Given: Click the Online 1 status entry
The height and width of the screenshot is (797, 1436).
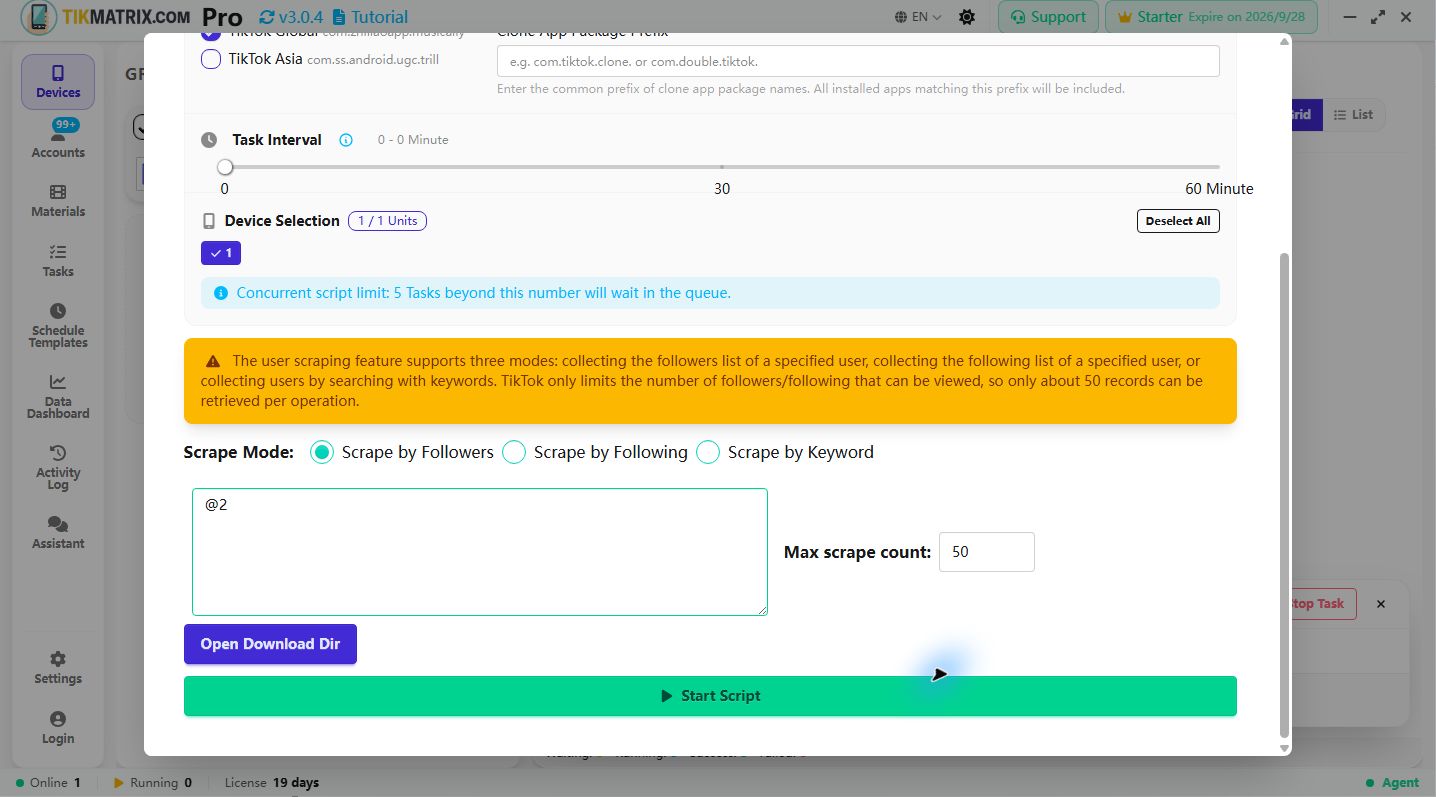Looking at the screenshot, I should tap(48, 783).
